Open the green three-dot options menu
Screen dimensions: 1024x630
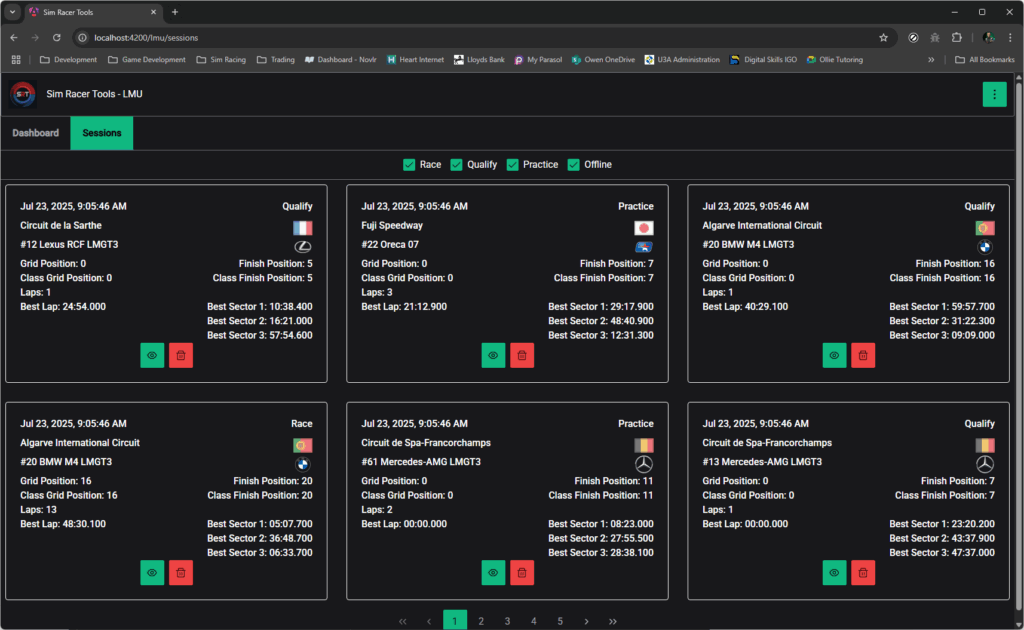click(x=994, y=94)
